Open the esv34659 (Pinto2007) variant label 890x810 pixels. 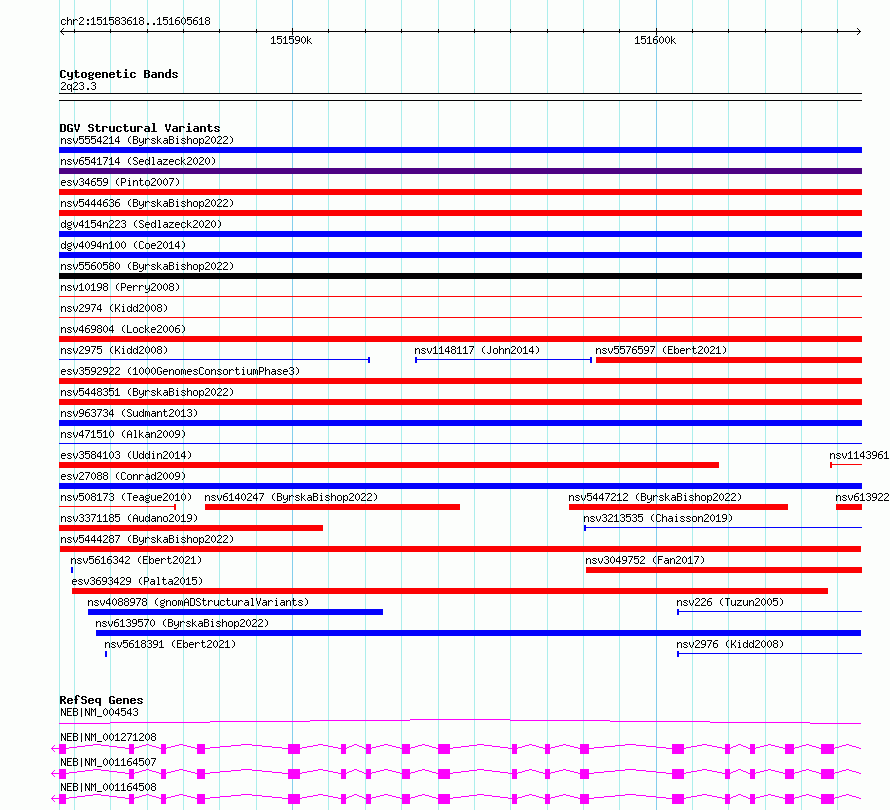[120, 182]
